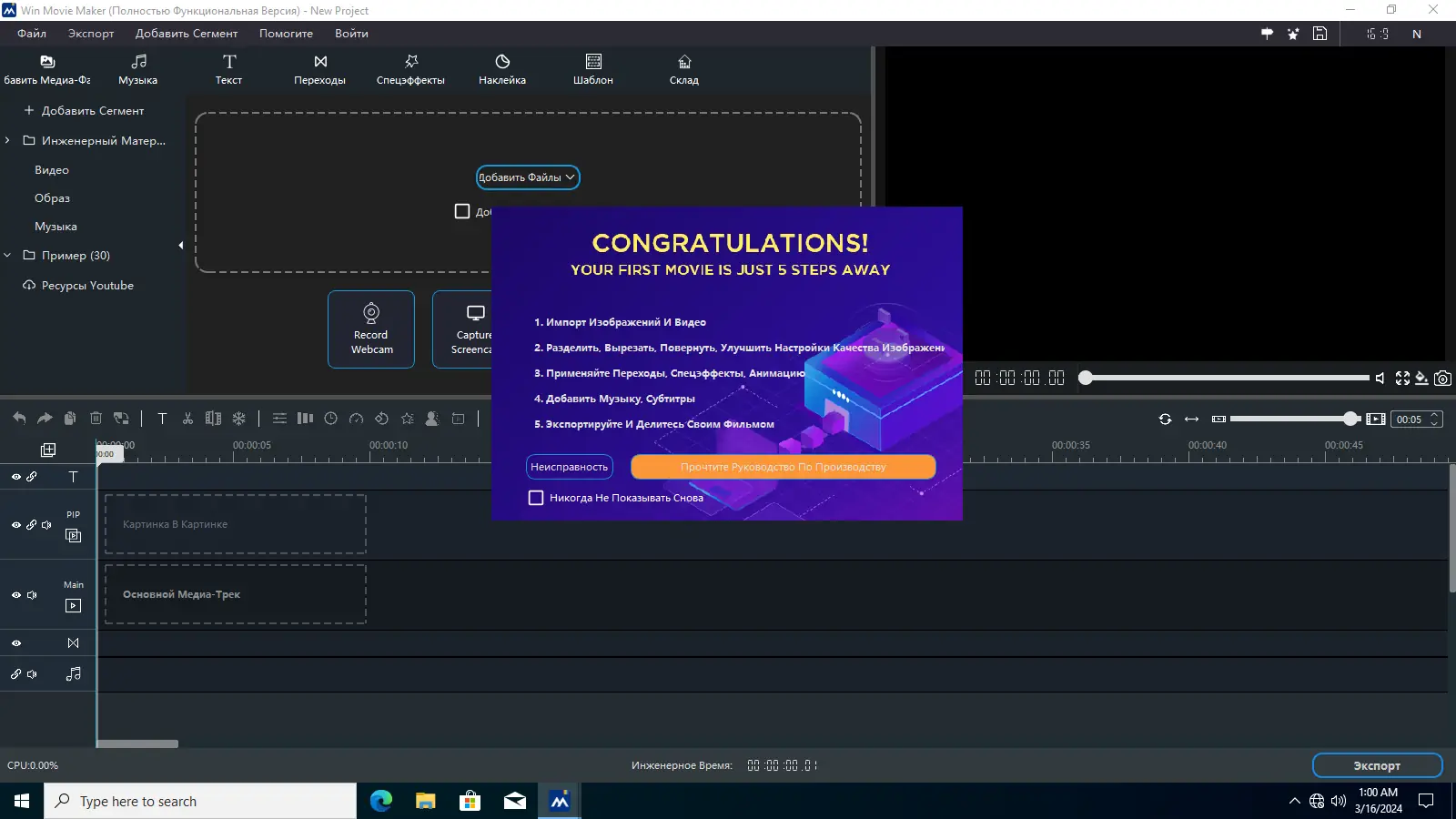Screen dimensions: 1456x819
Task: Click the redo arrow in timeline toolbar
Action: click(45, 419)
